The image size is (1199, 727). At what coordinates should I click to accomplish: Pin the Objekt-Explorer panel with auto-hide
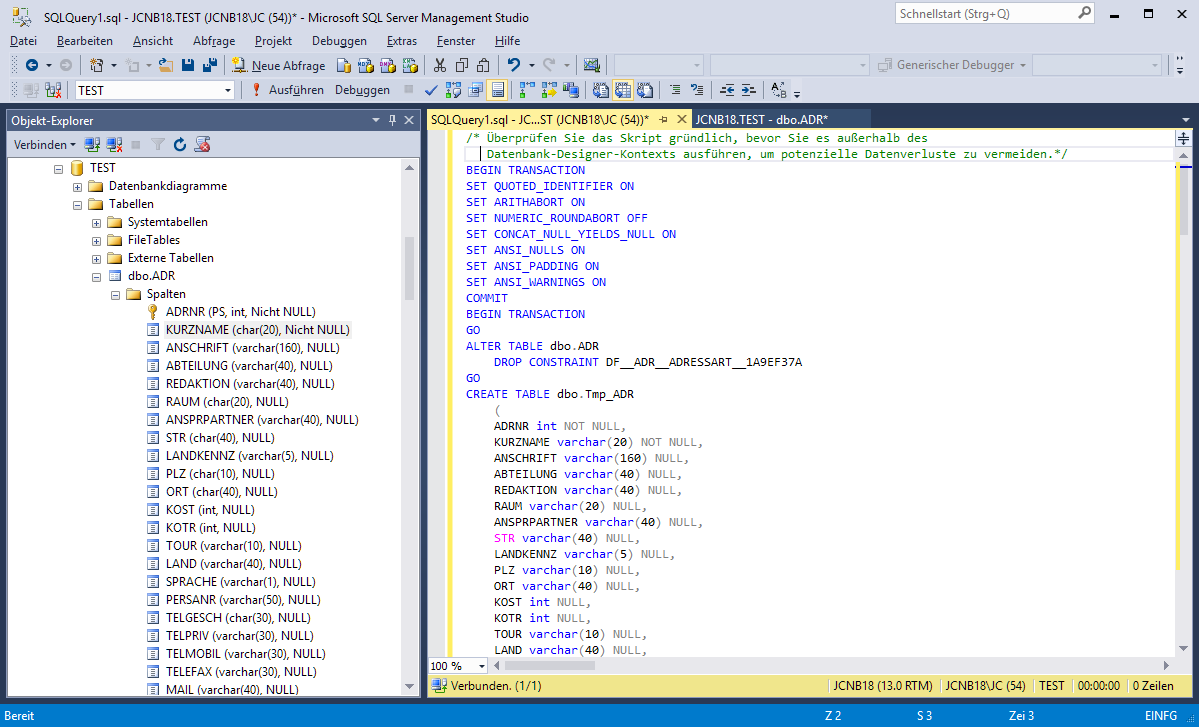(391, 120)
